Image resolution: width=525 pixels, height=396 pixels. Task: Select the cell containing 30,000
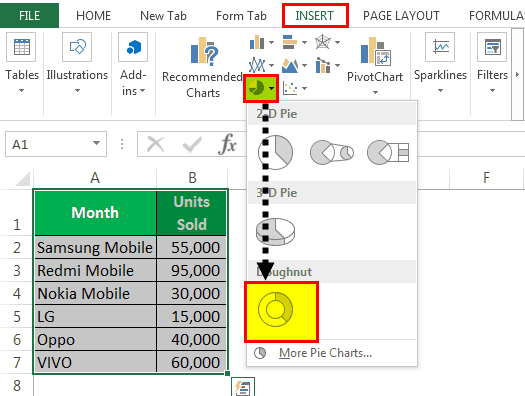[192, 294]
